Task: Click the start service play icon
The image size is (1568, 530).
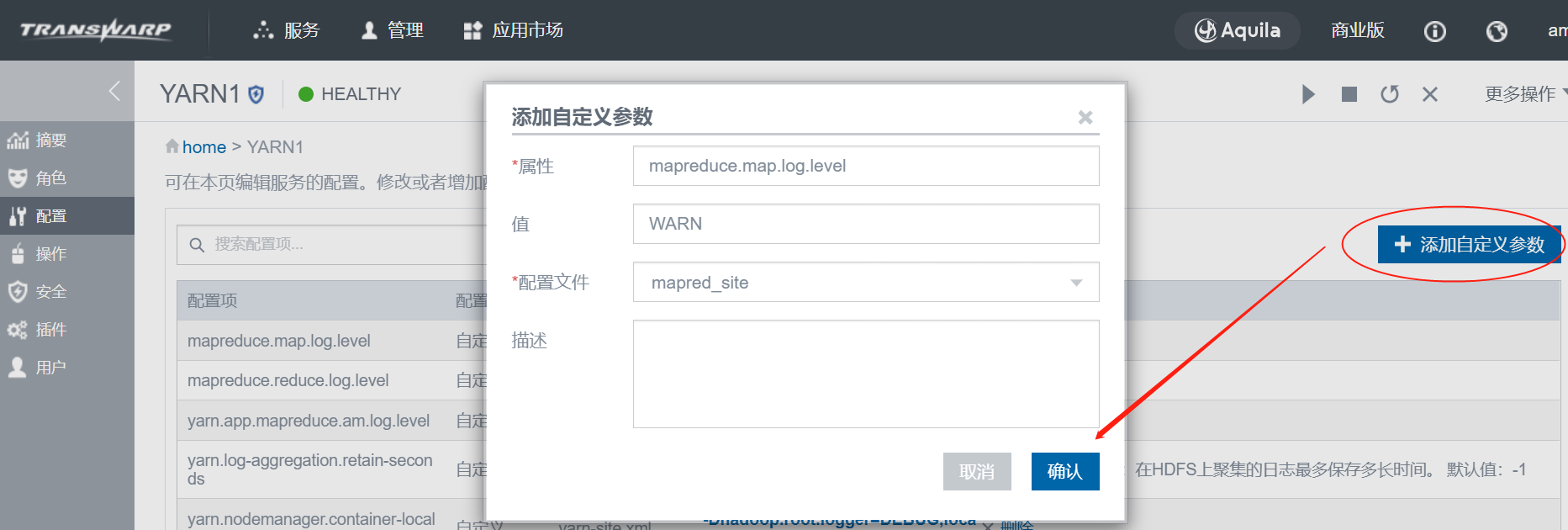Action: [x=1308, y=94]
